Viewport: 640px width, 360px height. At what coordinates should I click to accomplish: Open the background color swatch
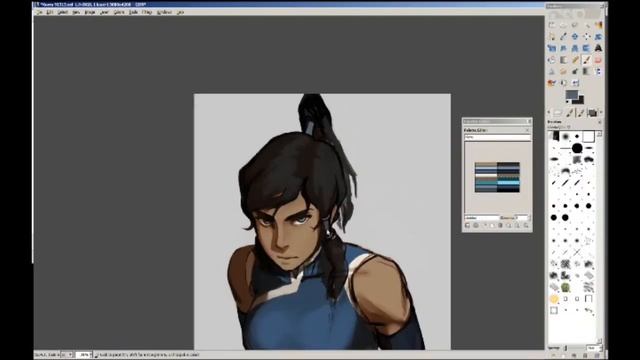581,101
